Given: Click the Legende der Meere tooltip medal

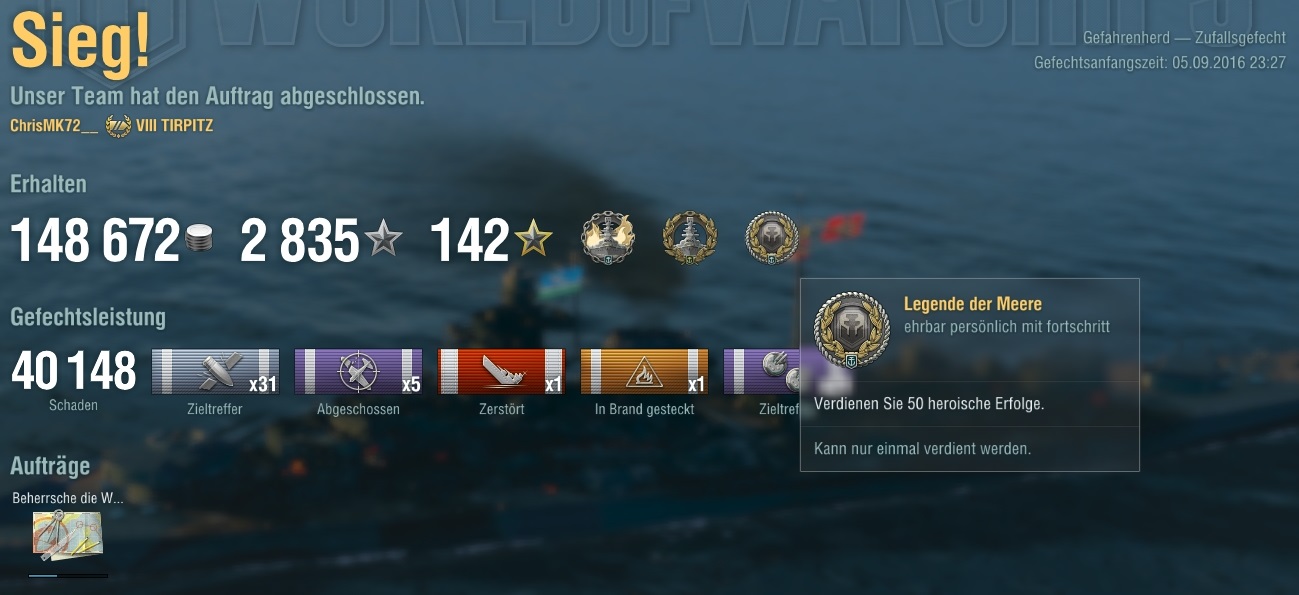Looking at the screenshot, I should pyautogui.click(x=852, y=330).
